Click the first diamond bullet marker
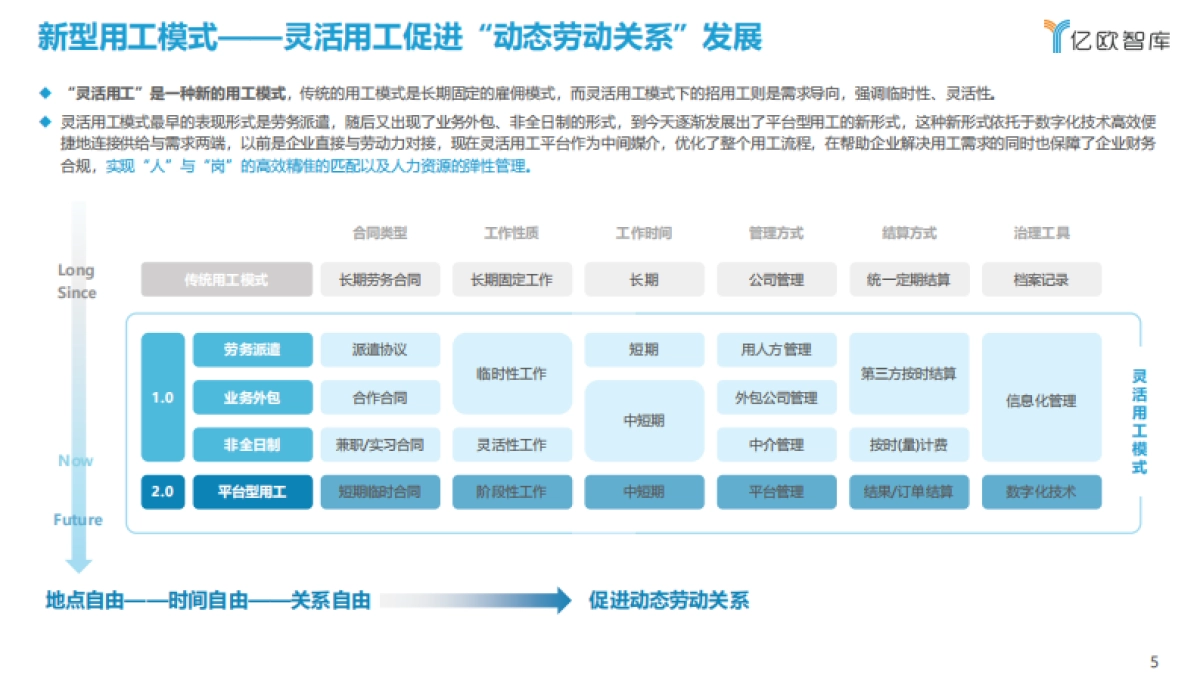 pyautogui.click(x=44, y=91)
